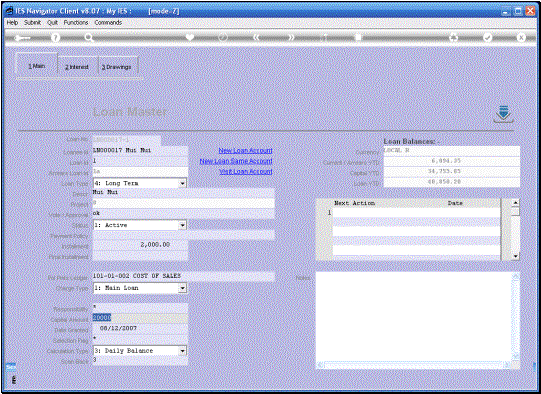Close the IES Navigator Client window
This screenshot has height=394, width=541.
click(530, 12)
